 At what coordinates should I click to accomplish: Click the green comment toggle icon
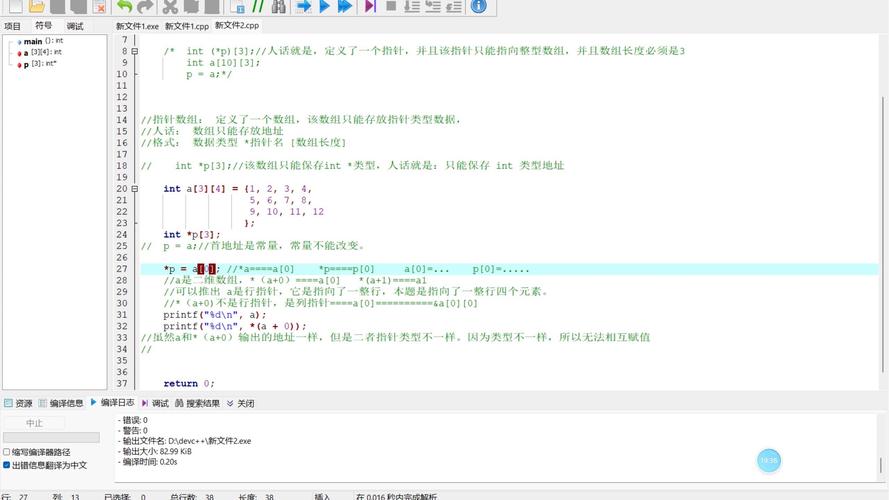point(258,6)
